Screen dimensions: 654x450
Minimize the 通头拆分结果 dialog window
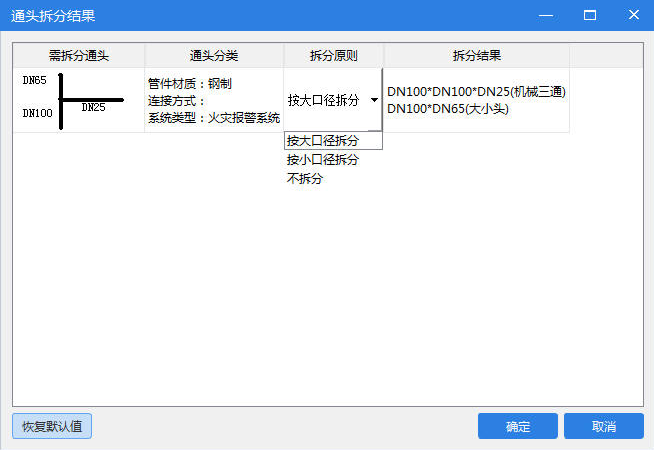click(x=545, y=16)
